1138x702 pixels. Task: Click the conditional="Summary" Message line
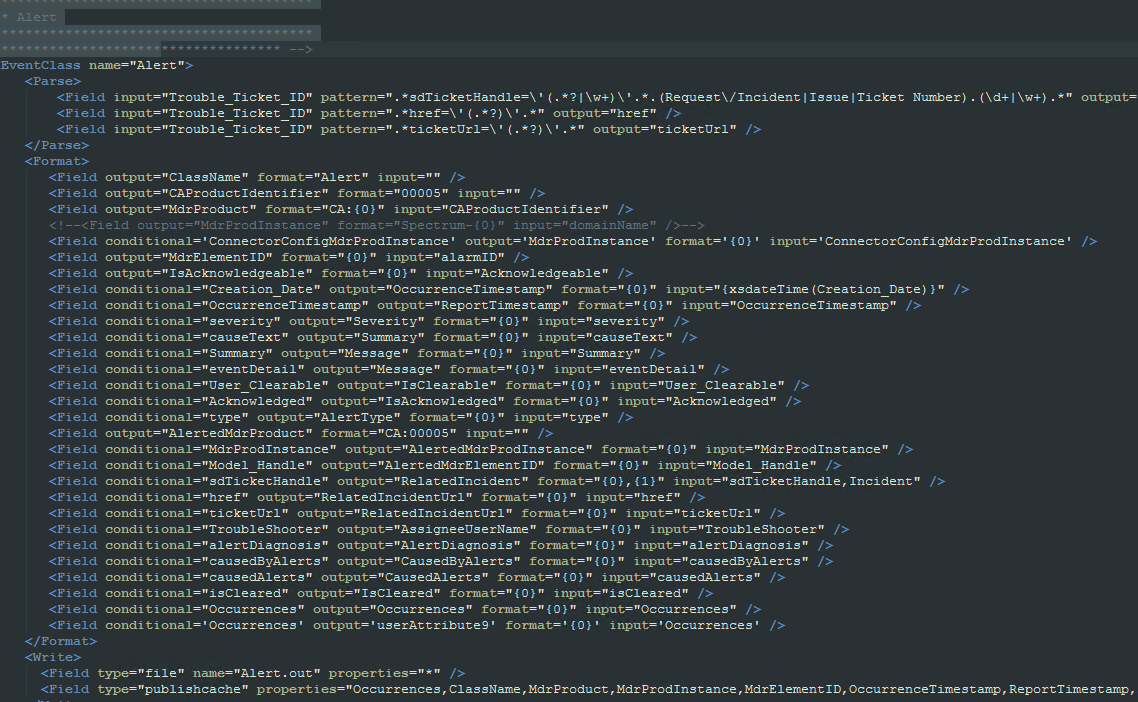point(357,353)
